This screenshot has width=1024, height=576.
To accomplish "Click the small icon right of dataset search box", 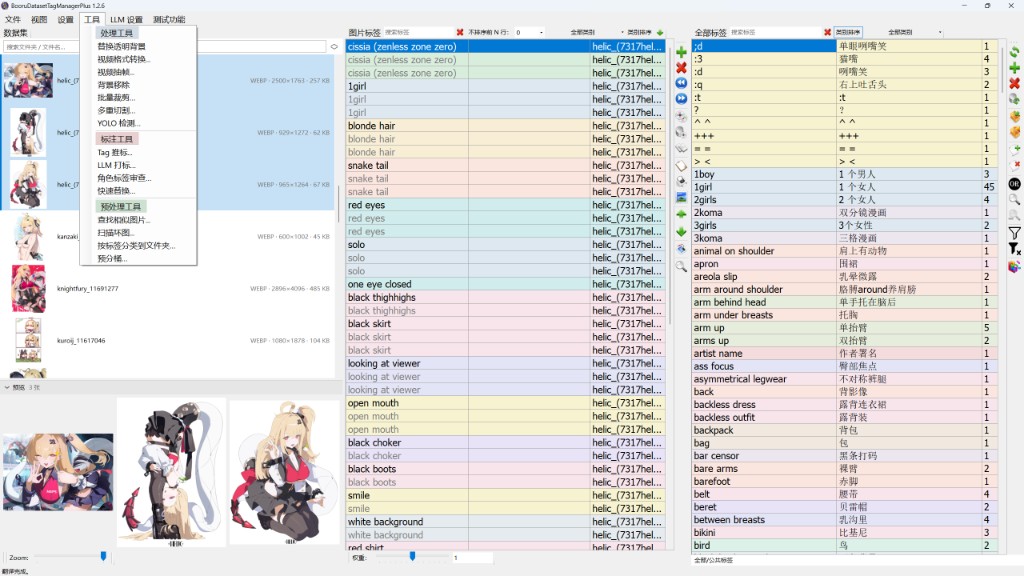I will pyautogui.click(x=334, y=47).
